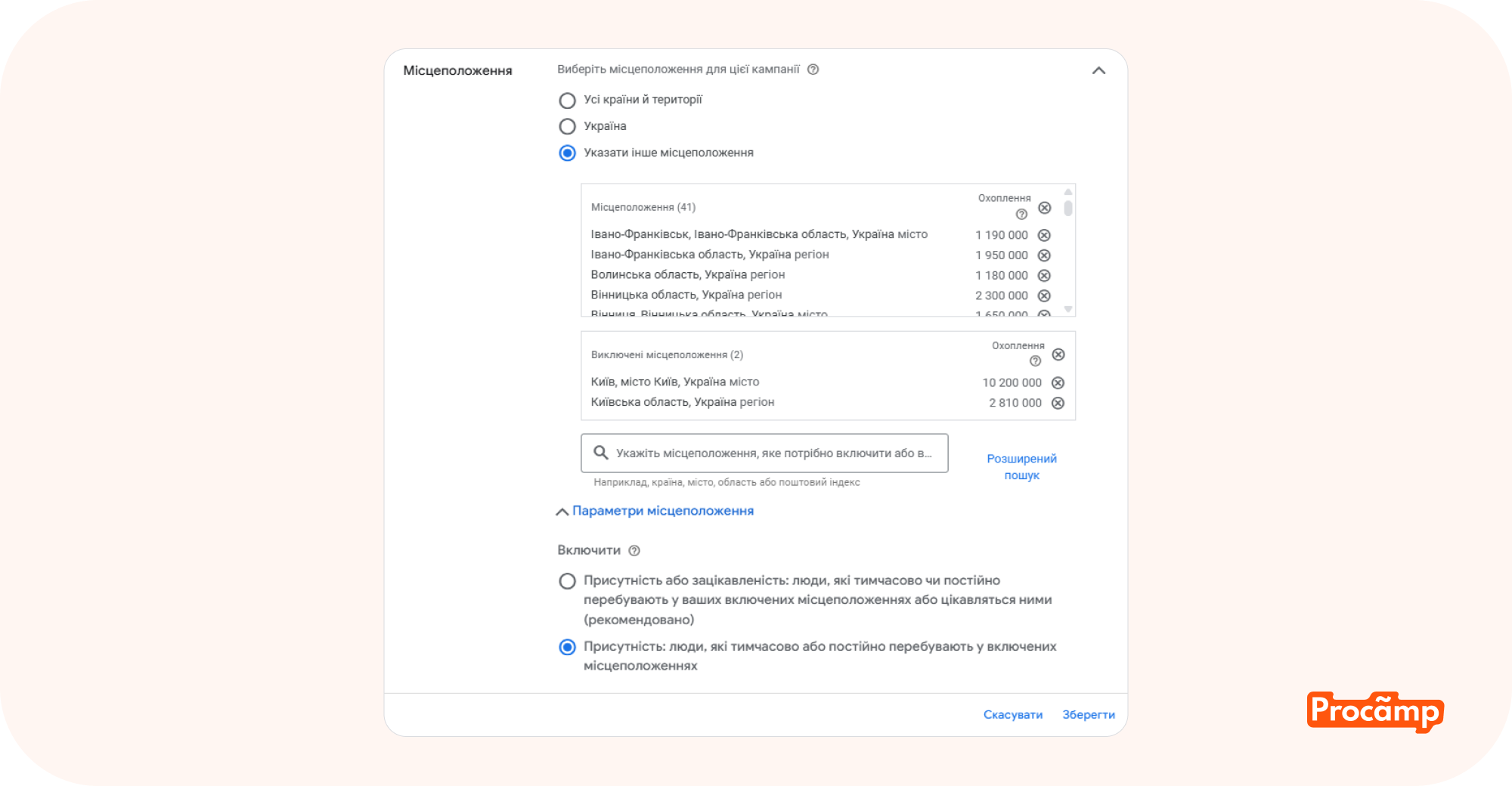Remove Івано-Франківська область регіон
Screen dimensions: 1512x786
pos(1044,255)
